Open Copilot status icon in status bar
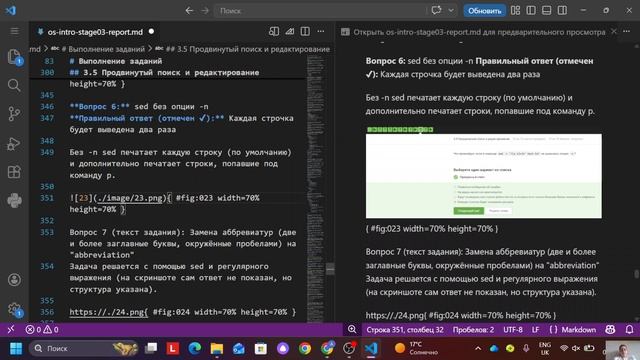The width and height of the screenshot is (640, 360). tap(610, 329)
